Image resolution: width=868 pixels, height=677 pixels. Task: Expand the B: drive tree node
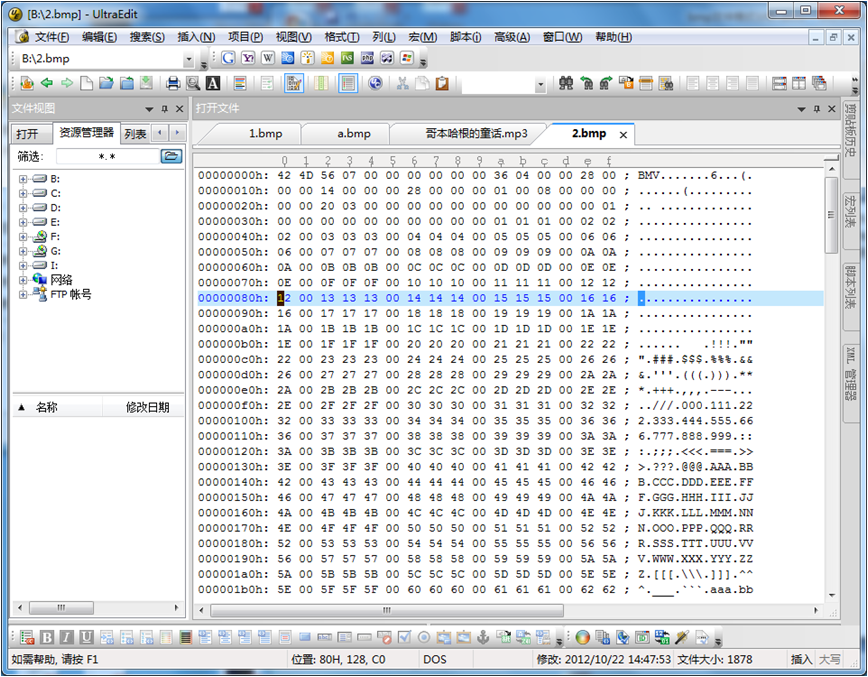(x=23, y=179)
